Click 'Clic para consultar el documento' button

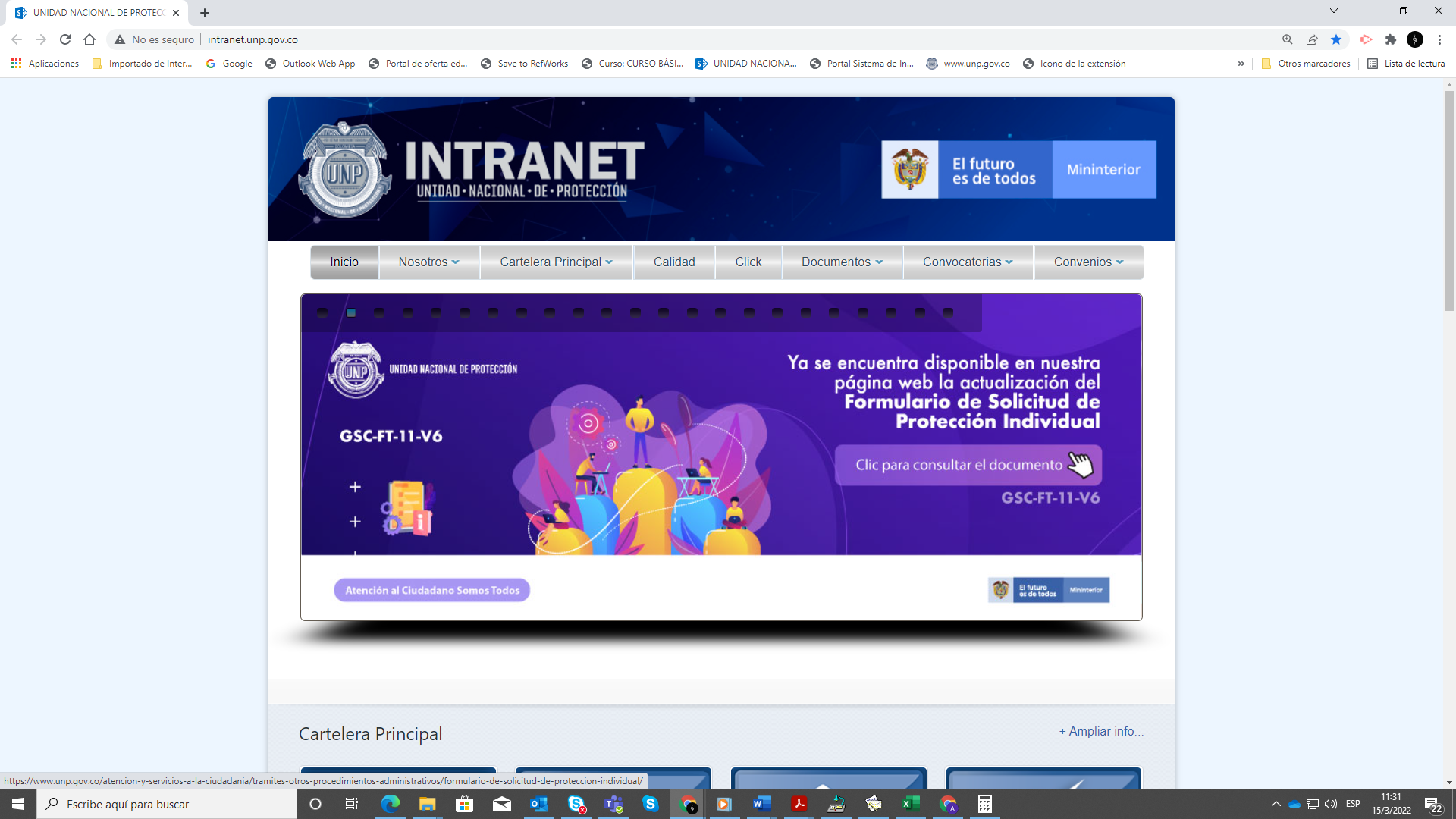[x=968, y=465]
